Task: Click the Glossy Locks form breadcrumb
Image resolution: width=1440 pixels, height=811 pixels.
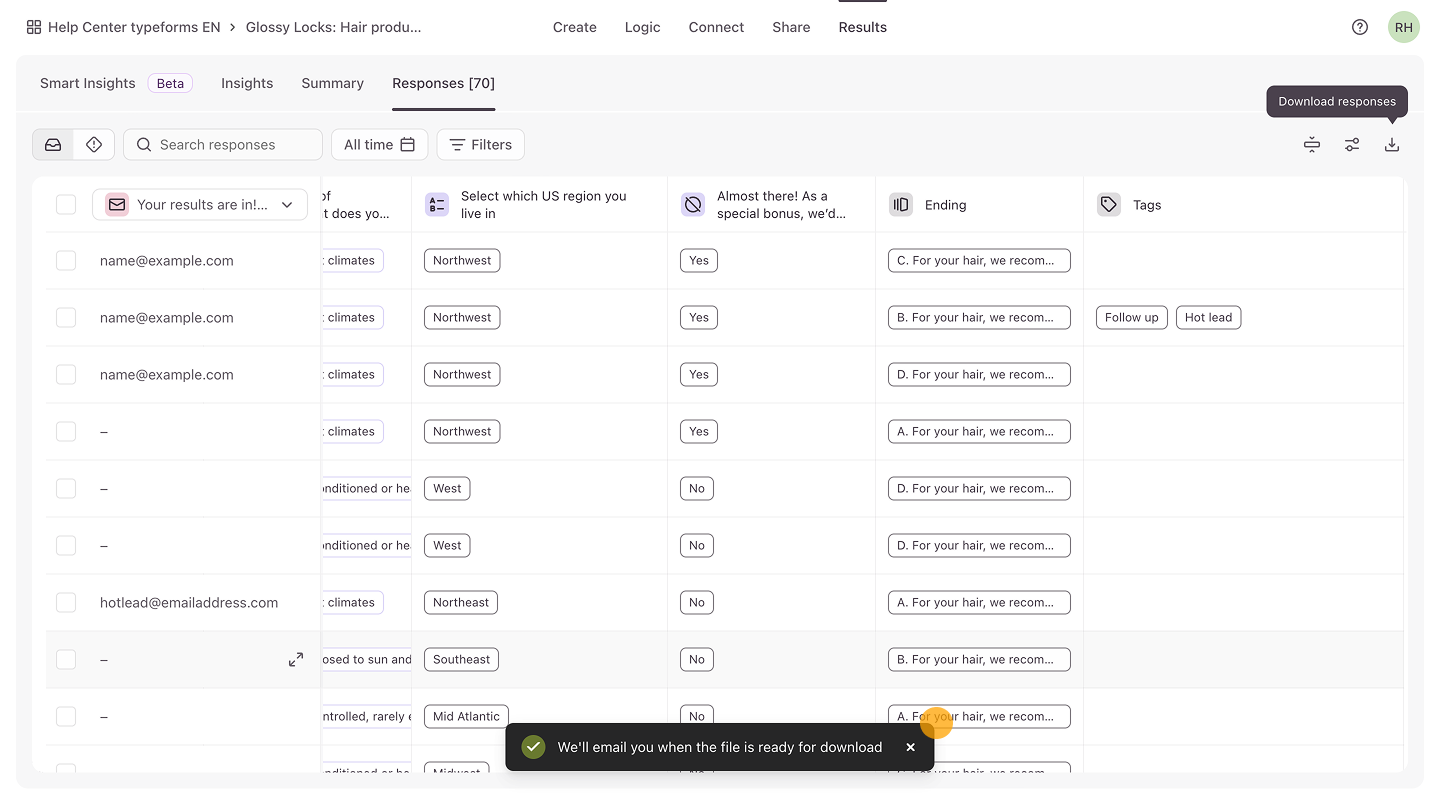Action: [x=334, y=27]
